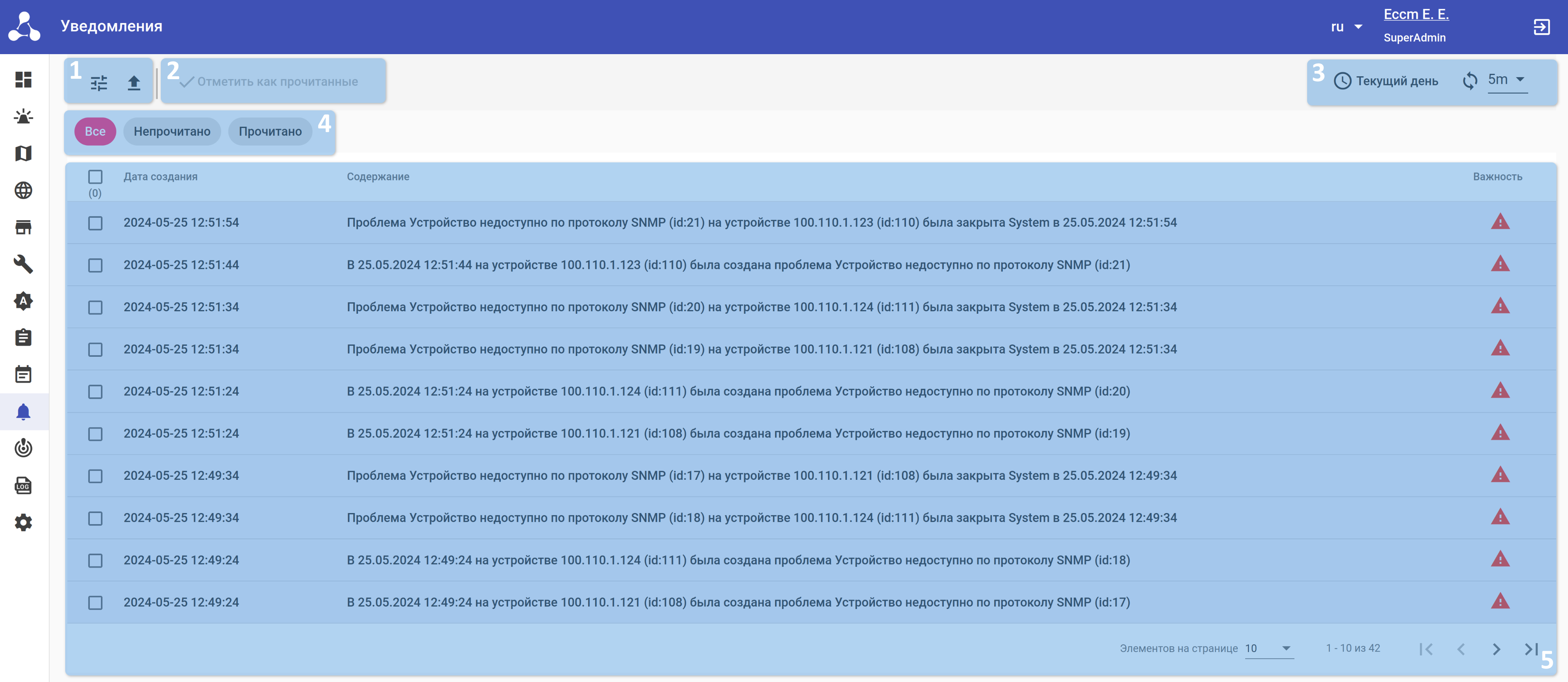Toggle the select-all checkbox in the table header

[95, 177]
